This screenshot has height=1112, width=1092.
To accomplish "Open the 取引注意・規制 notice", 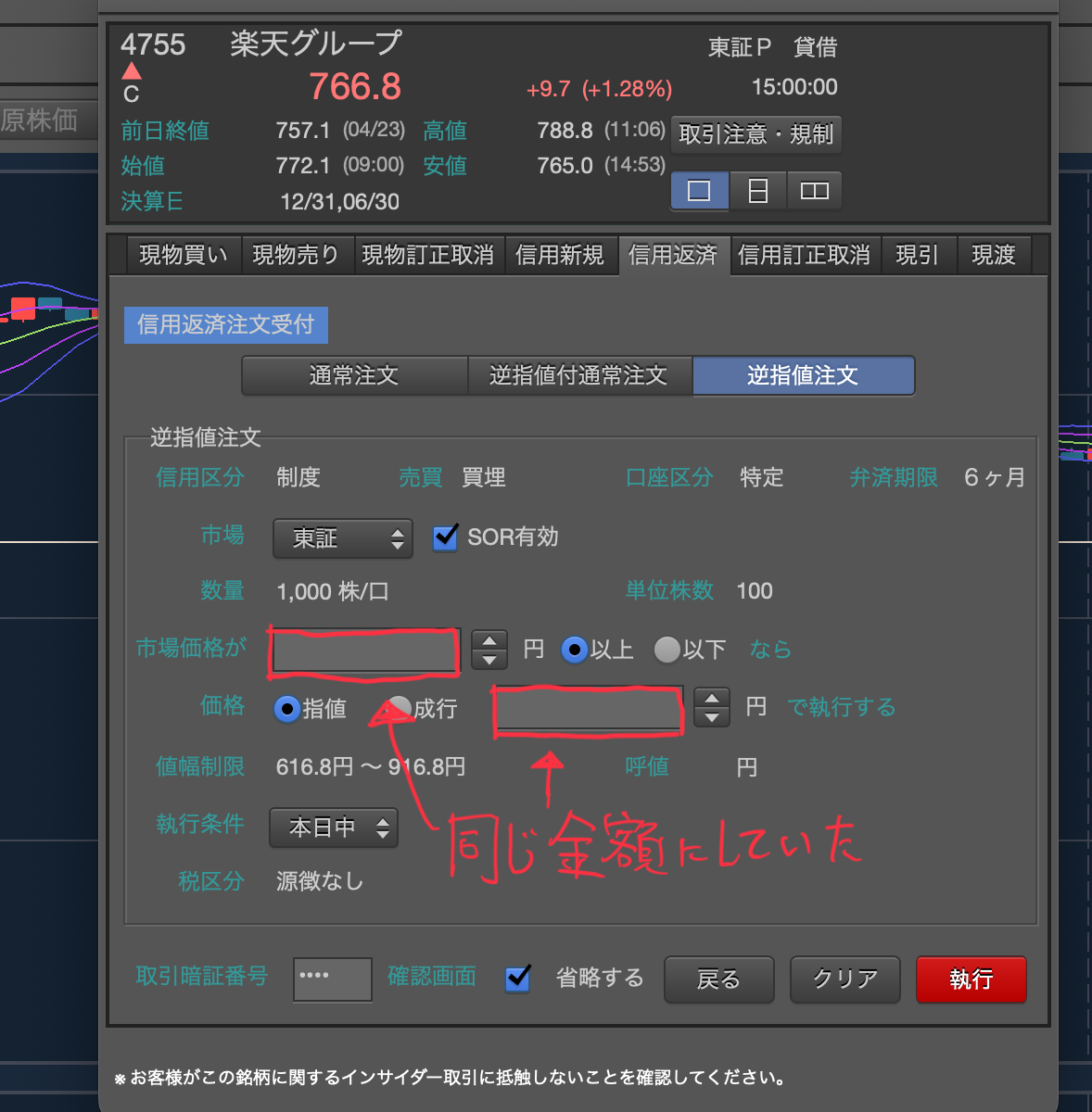I will (x=756, y=134).
